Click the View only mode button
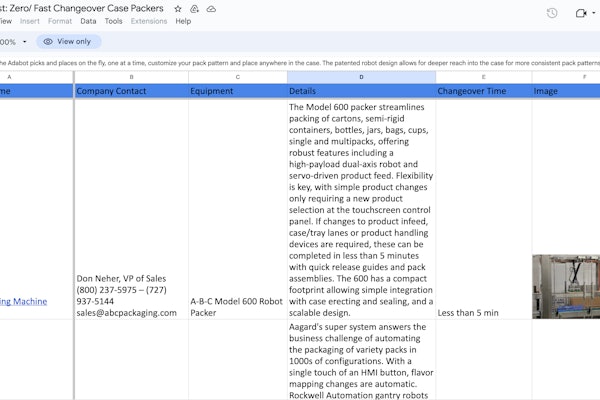The width and height of the screenshot is (600, 400). coord(68,42)
